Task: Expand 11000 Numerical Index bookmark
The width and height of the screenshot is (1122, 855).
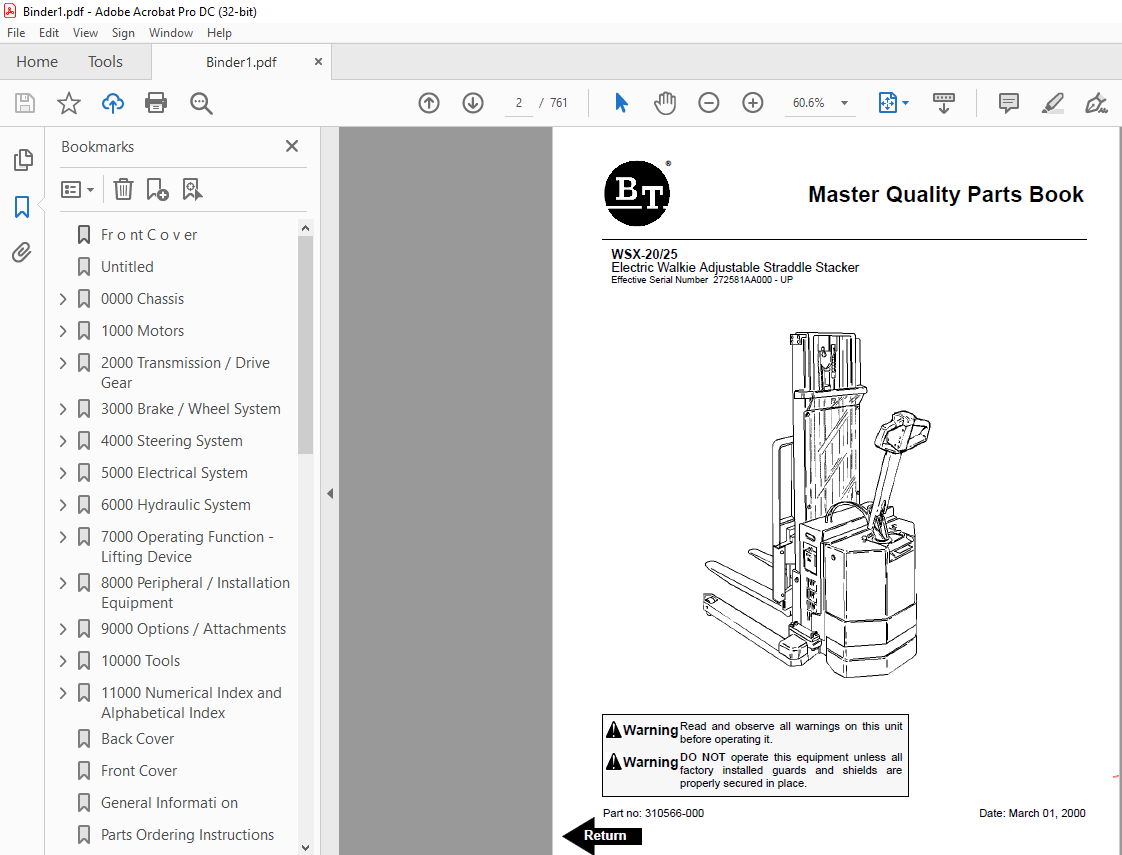Action: (x=63, y=693)
